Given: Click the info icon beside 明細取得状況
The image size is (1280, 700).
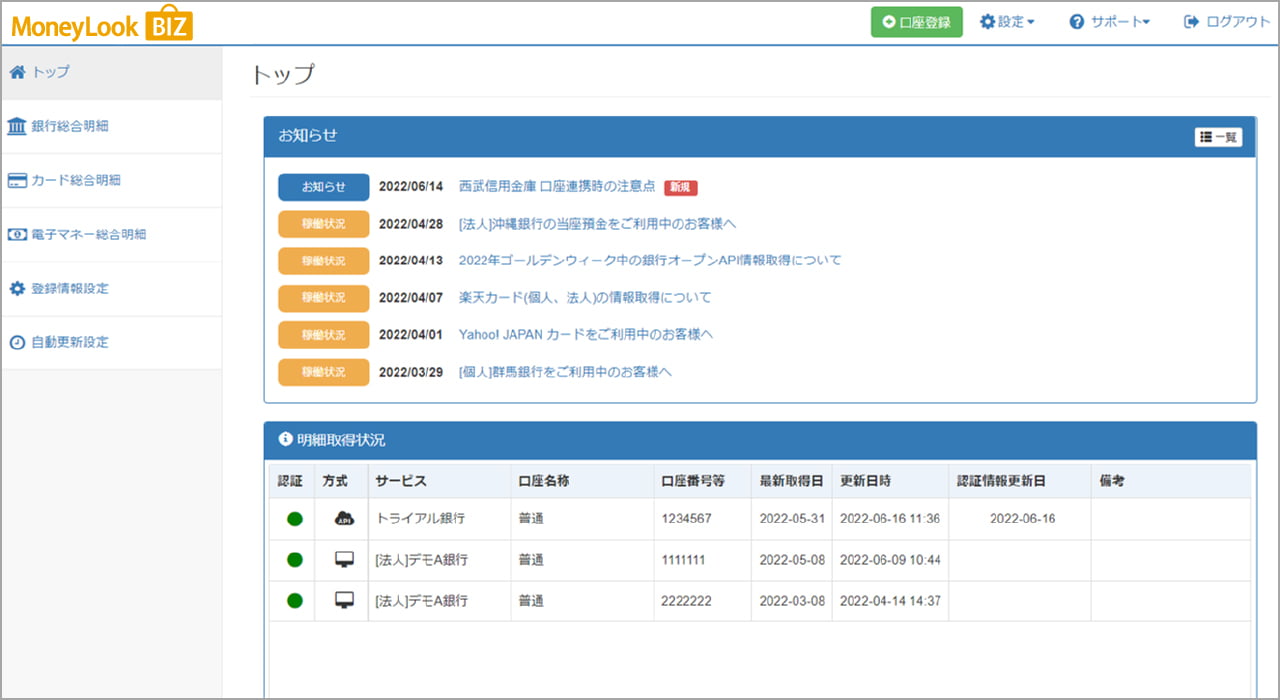Looking at the screenshot, I should [286, 439].
